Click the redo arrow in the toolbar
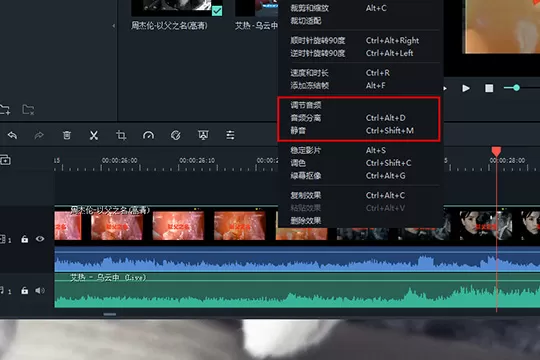 pos(39,135)
